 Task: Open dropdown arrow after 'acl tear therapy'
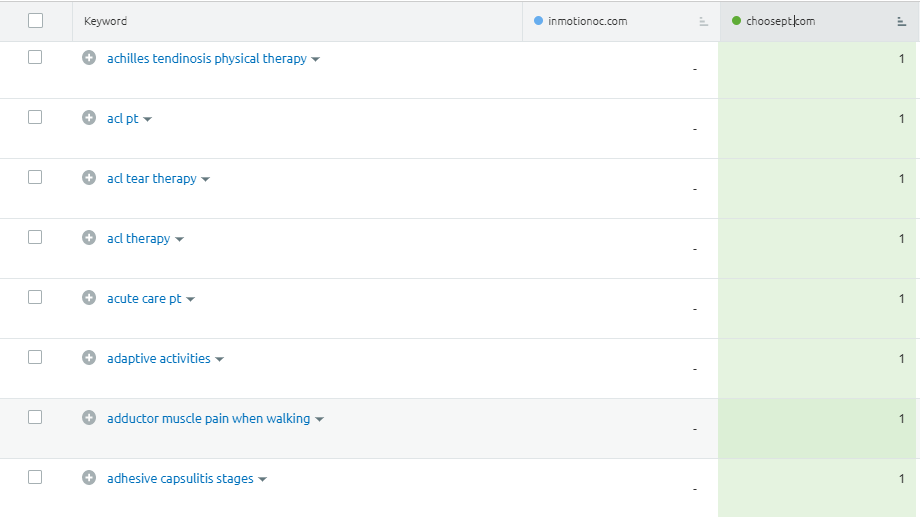(x=206, y=180)
